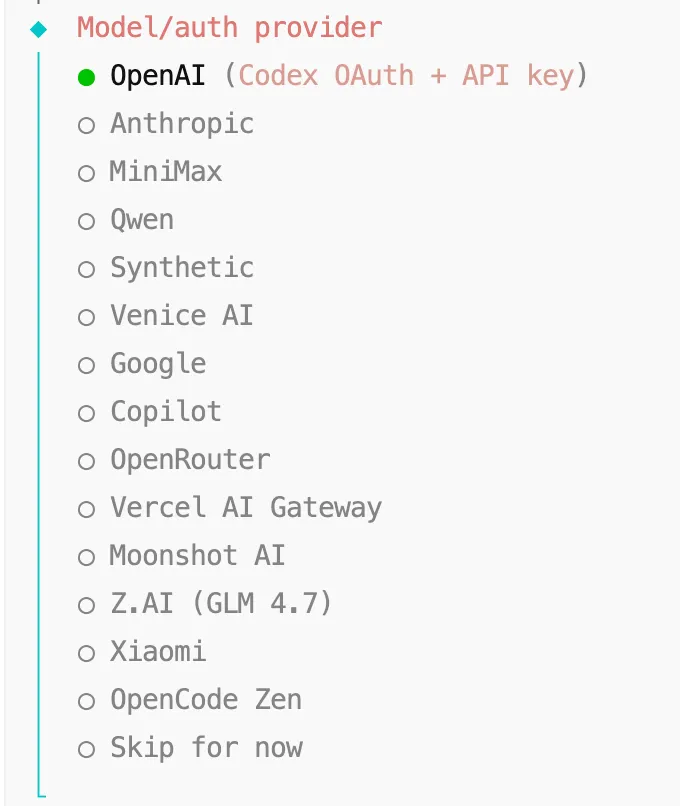This screenshot has height=806, width=680.
Task: Choose Venice AI radio option
Action: (87, 317)
